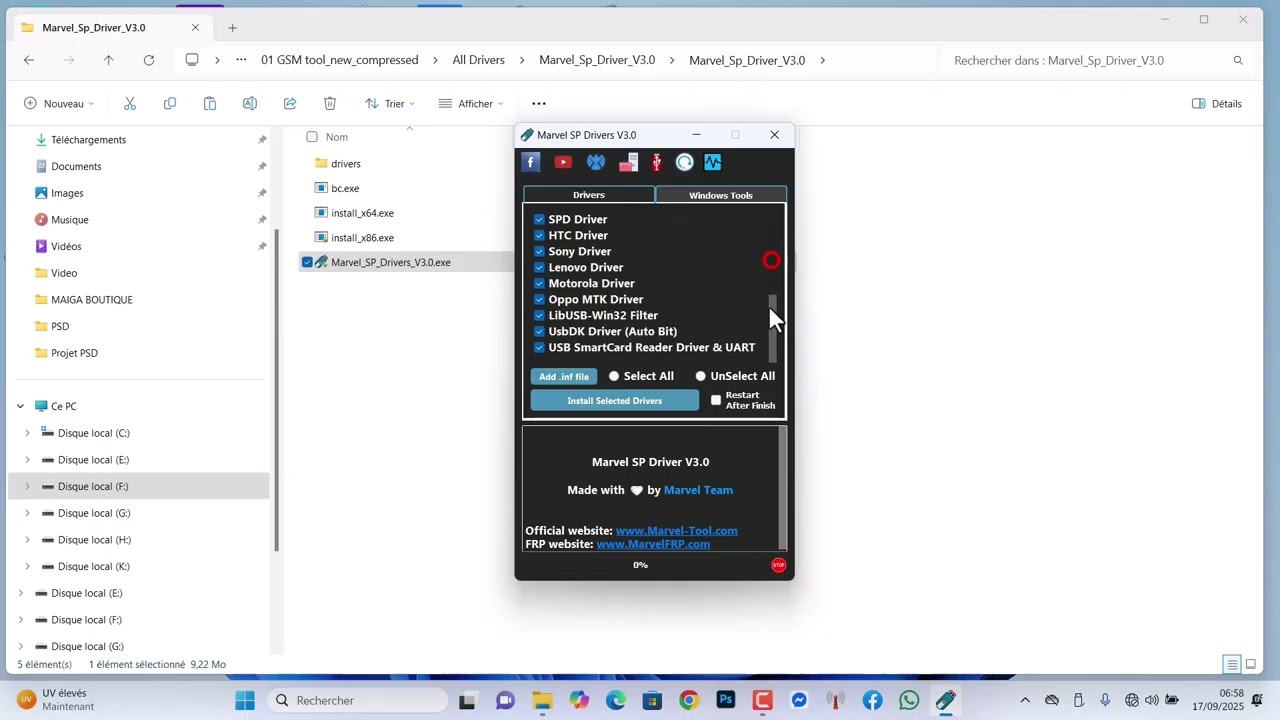Click the Add .inf file button
Viewport: 1280px width, 720px height.
(564, 376)
